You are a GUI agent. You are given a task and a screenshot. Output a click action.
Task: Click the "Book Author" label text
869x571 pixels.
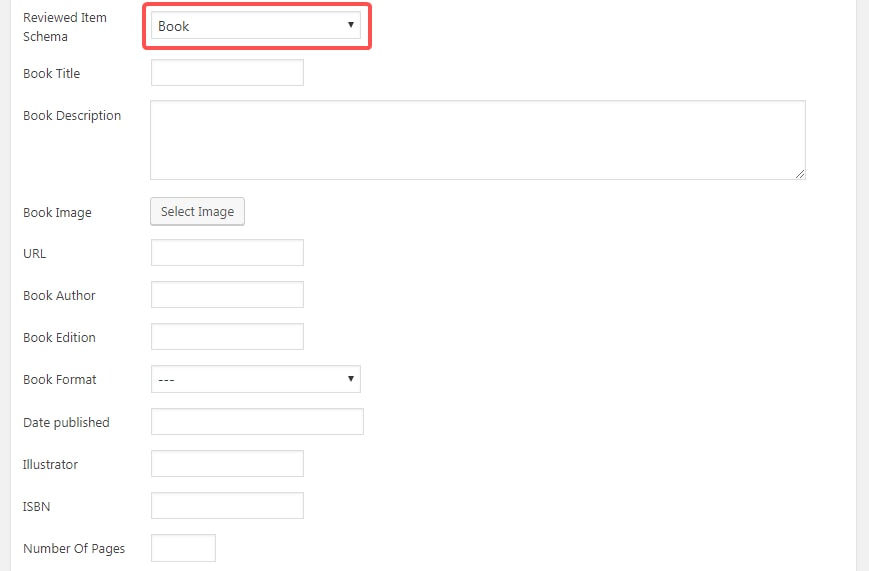click(59, 295)
